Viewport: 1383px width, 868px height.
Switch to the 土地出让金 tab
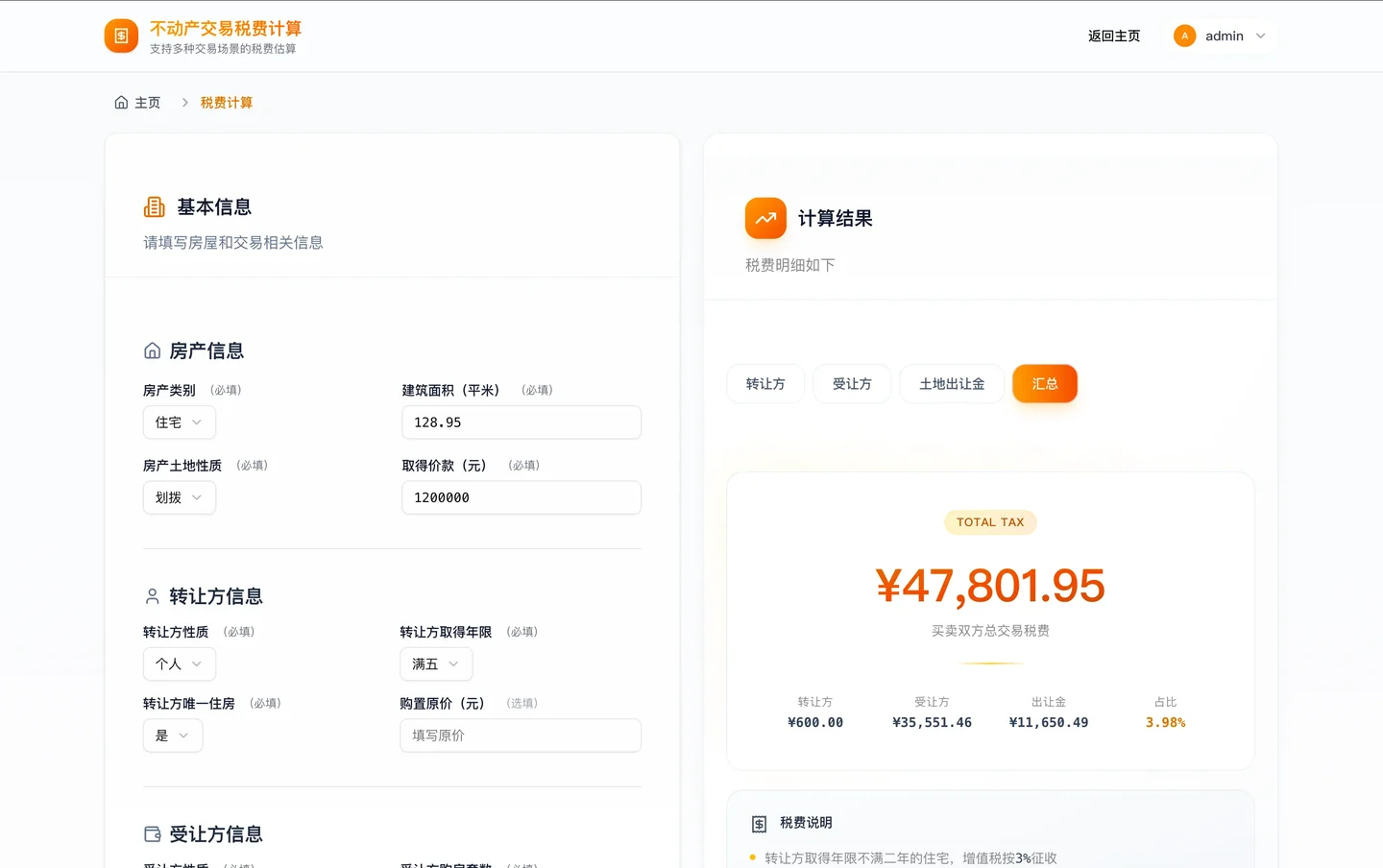pos(952,383)
